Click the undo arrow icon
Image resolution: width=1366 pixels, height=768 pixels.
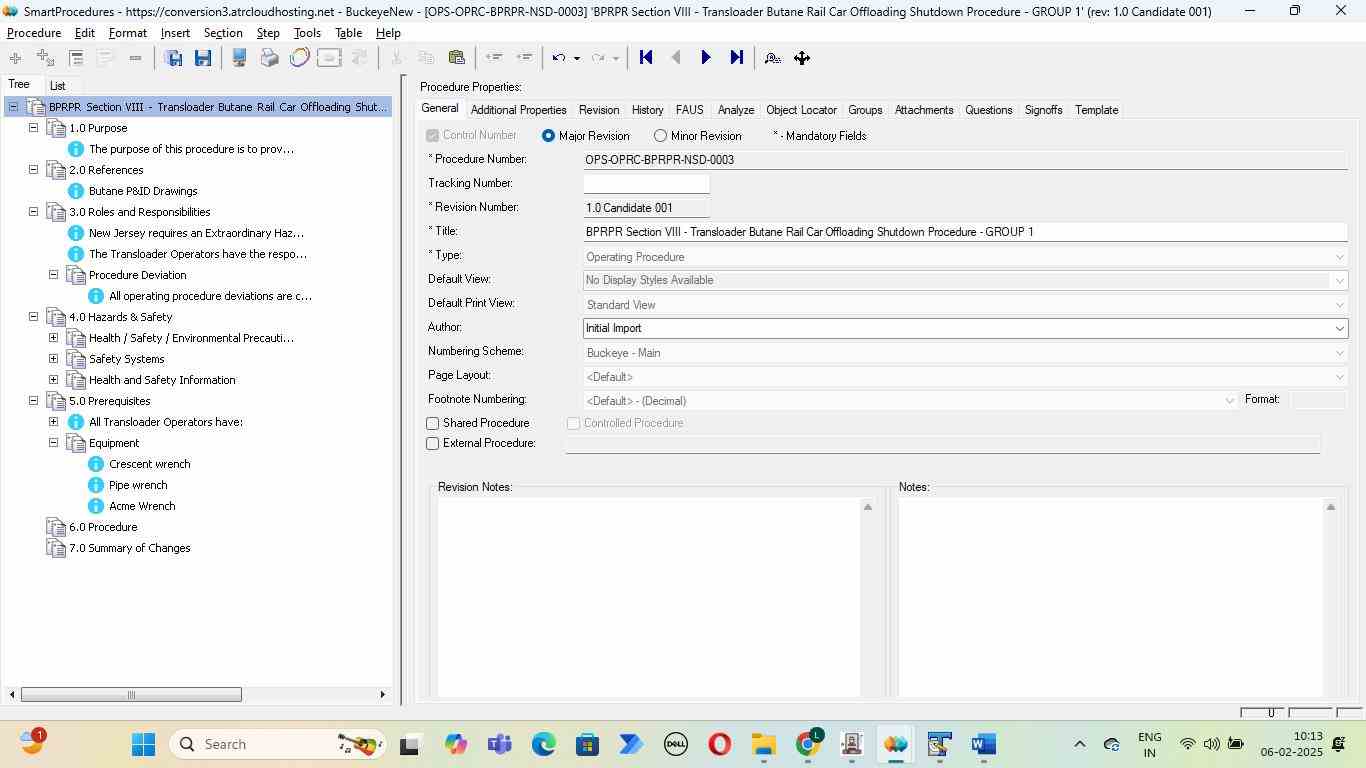coord(559,58)
